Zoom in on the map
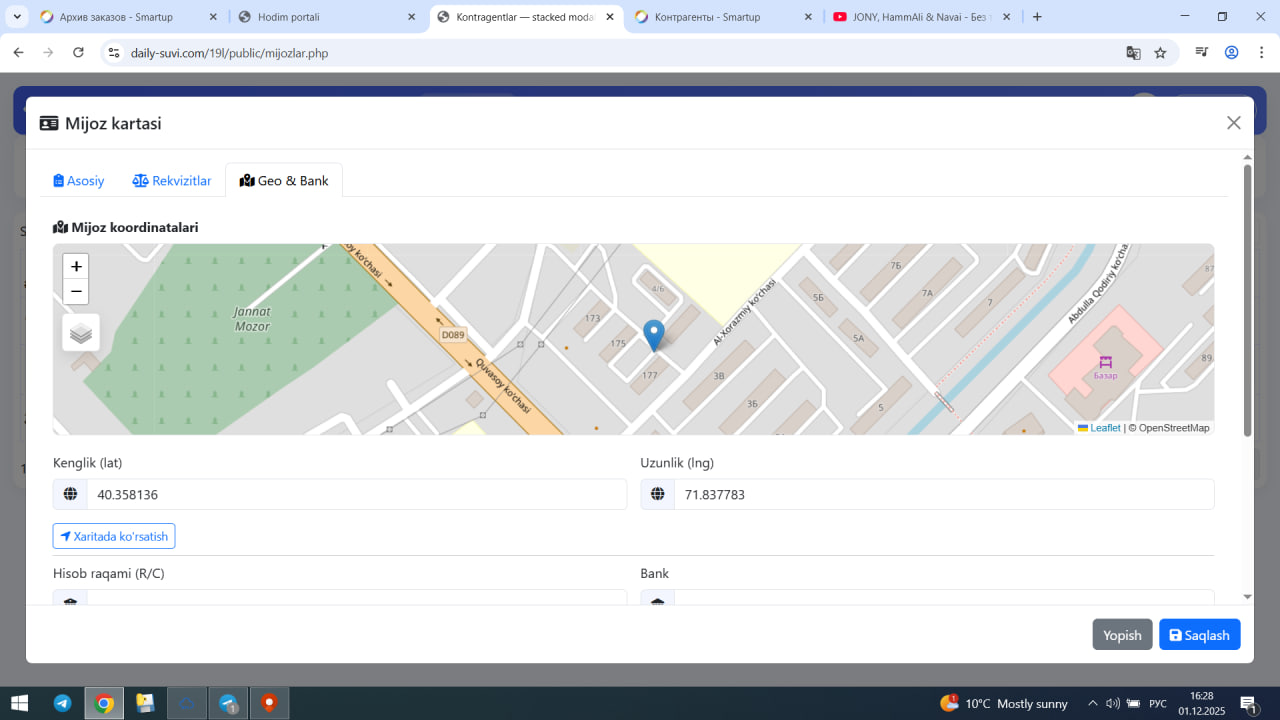1280x720 pixels. click(76, 267)
